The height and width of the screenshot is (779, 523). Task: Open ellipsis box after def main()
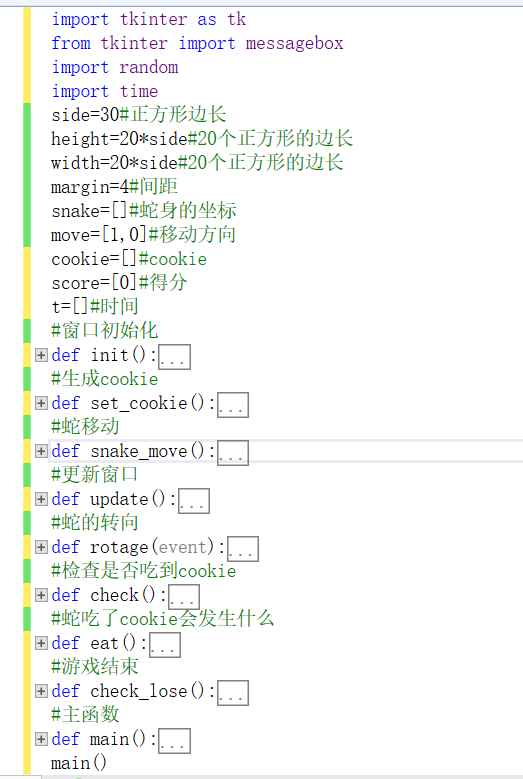pos(174,741)
